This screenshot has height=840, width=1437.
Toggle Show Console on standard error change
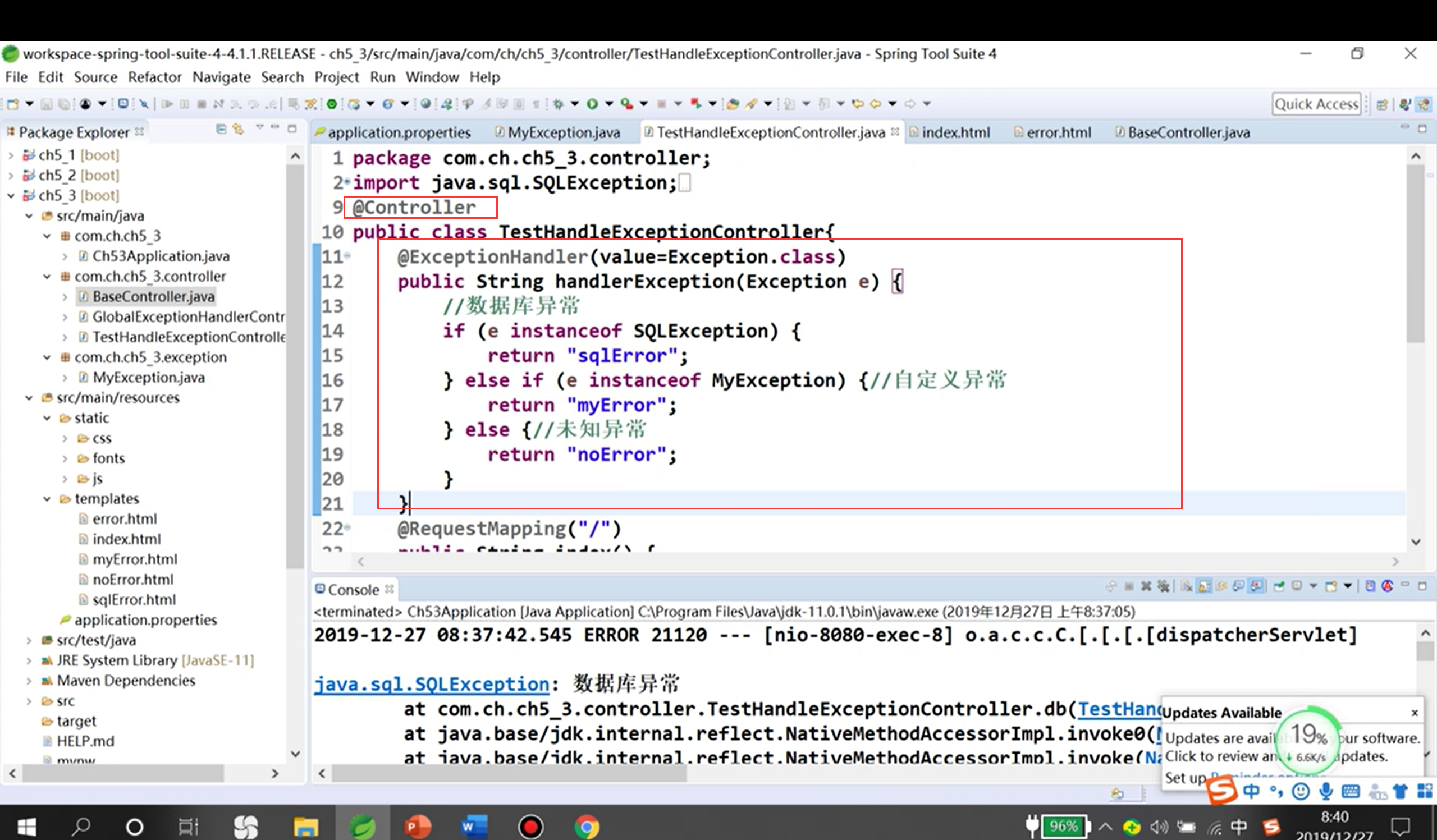coord(1257,586)
